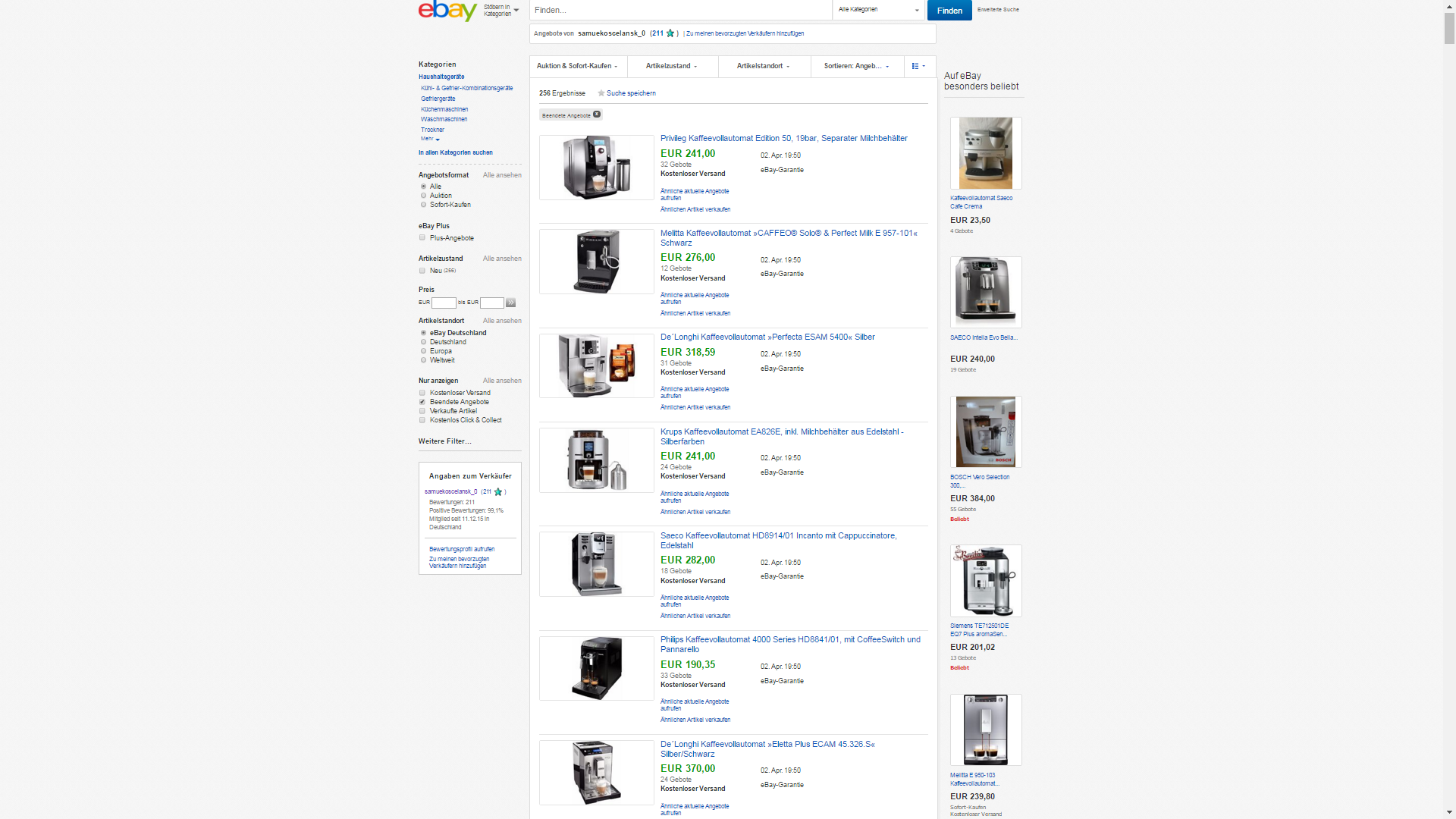The image size is (1456, 819).
Task: Select the Europa location radio button
Action: click(424, 351)
